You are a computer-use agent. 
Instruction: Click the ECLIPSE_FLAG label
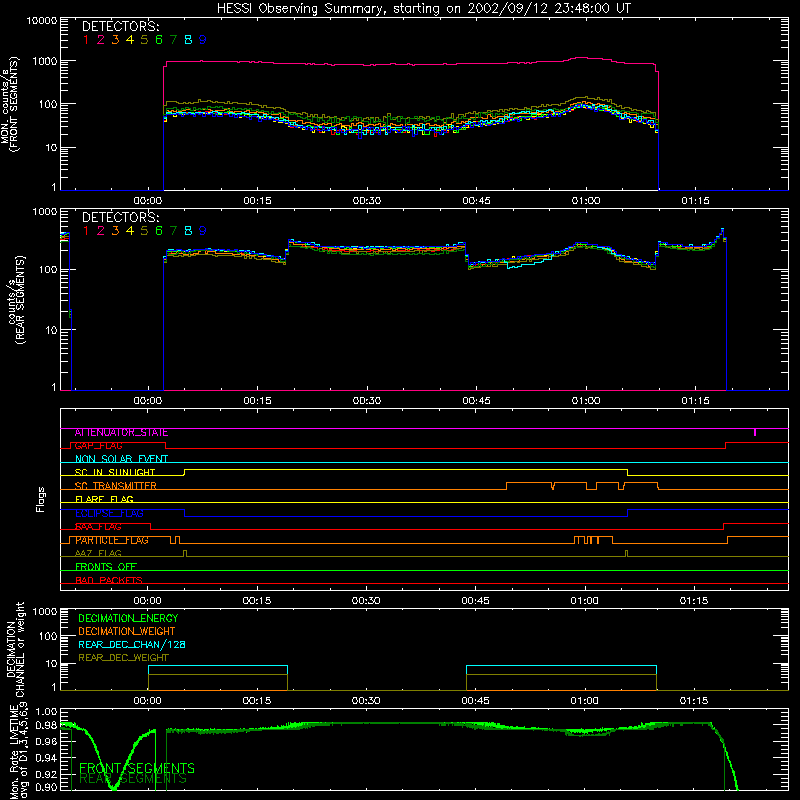click(x=109, y=513)
